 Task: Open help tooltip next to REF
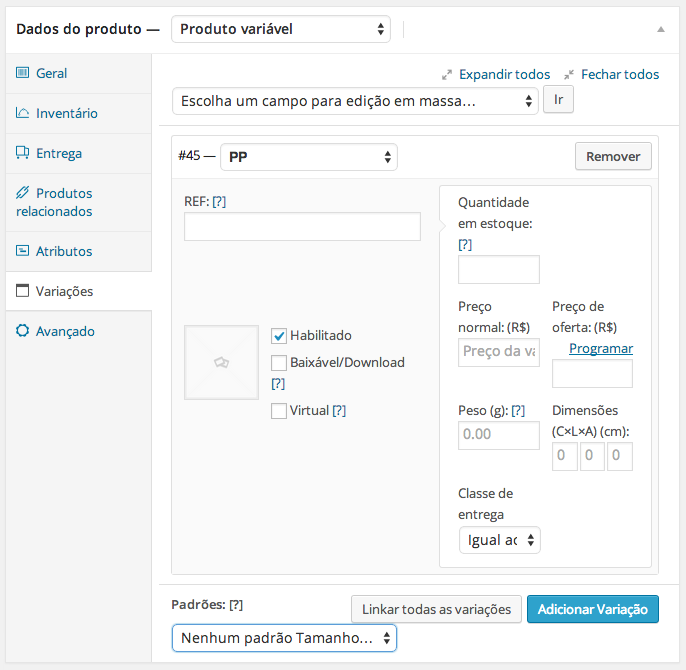(219, 201)
